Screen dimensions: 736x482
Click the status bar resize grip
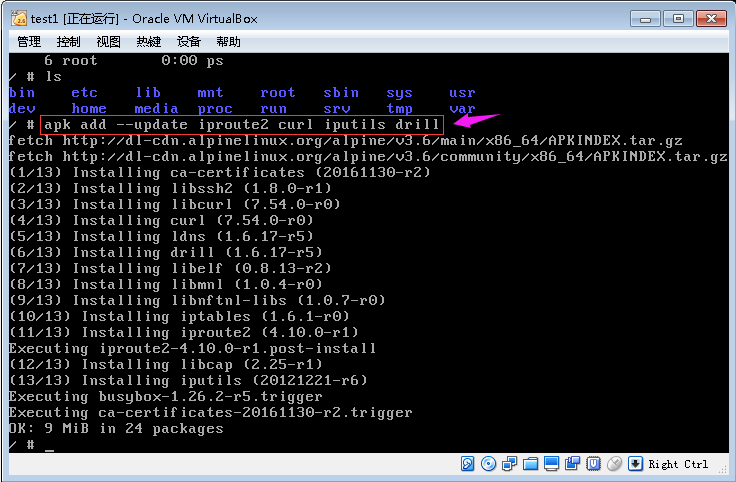coord(722,468)
